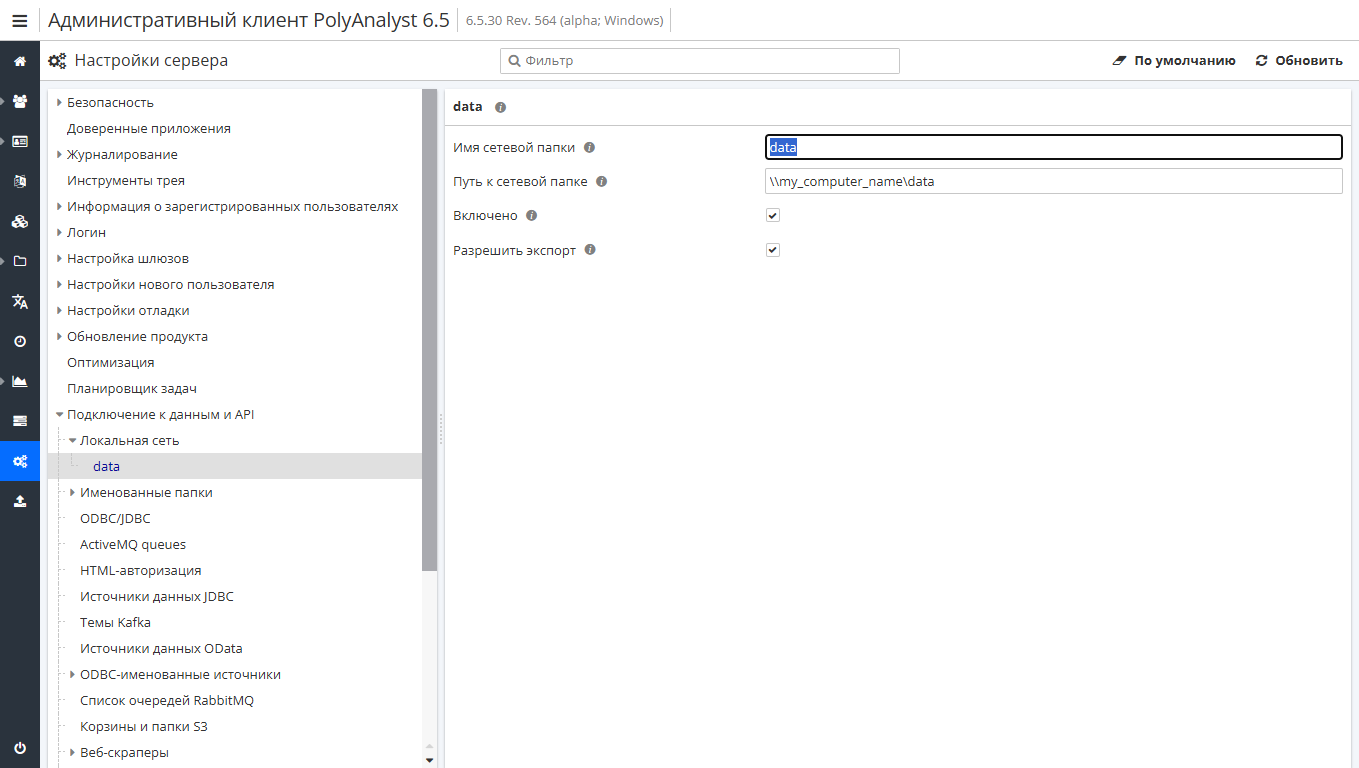1359x768 pixels.
Task: Click info icon for Путь к сетевой папке
Action: click(601, 181)
